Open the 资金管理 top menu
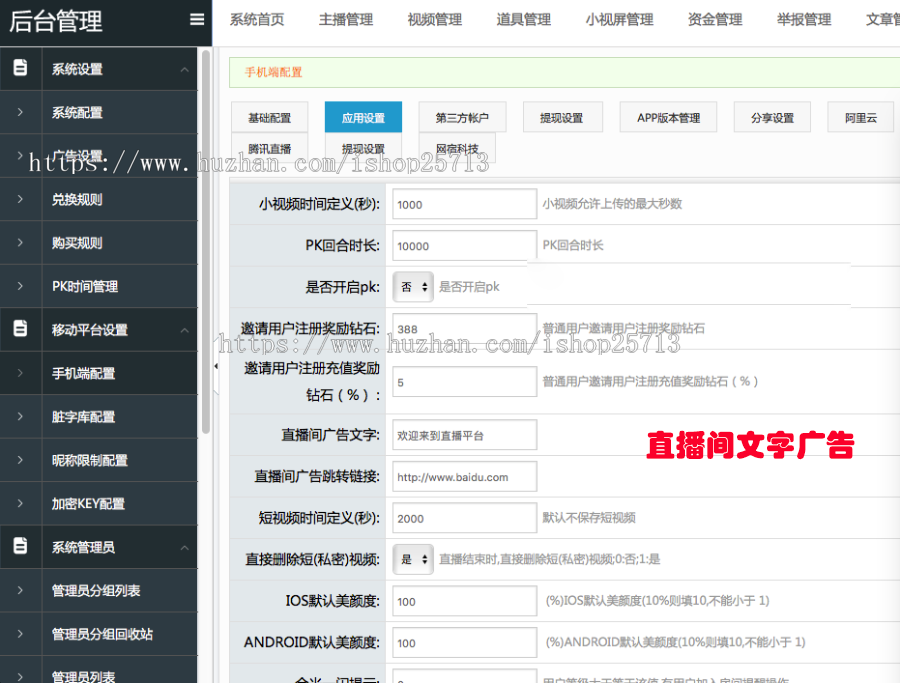900x683 pixels. point(715,20)
